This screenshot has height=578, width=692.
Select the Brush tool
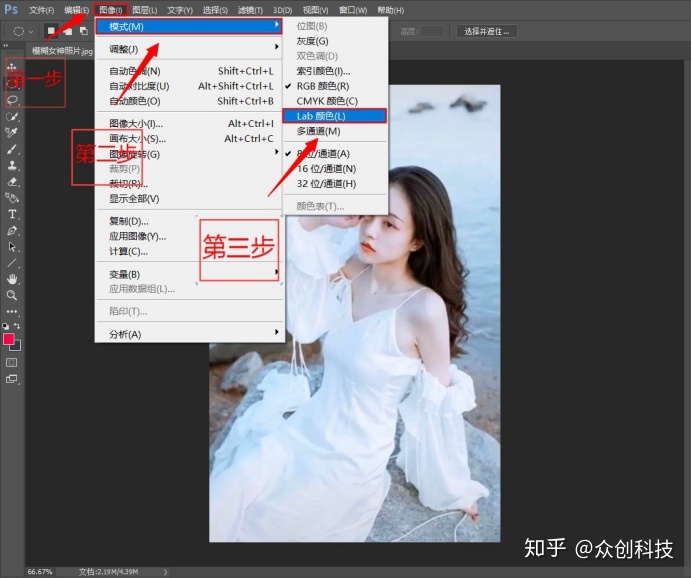pyautogui.click(x=12, y=149)
